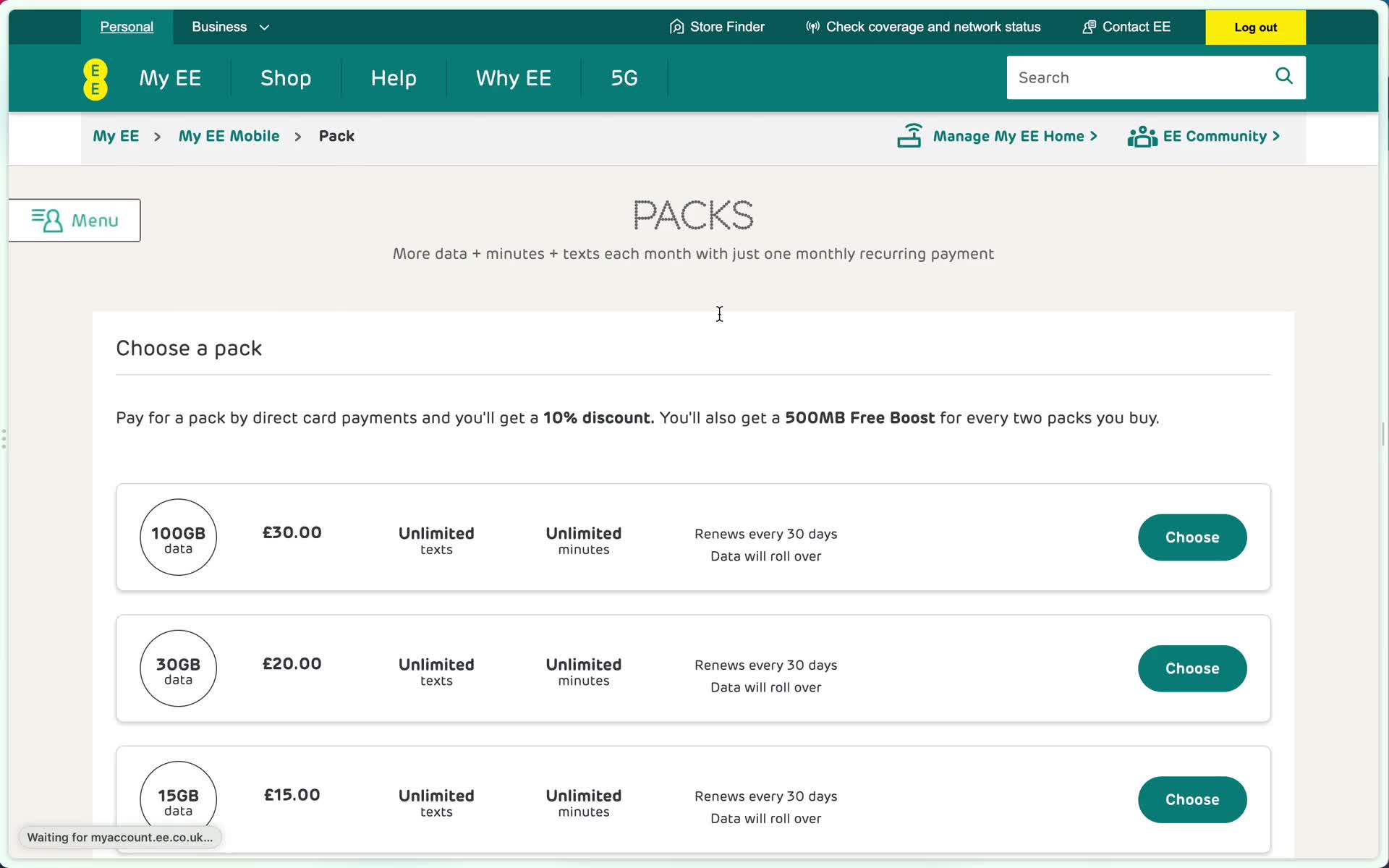Open the Shop menu

286,78
